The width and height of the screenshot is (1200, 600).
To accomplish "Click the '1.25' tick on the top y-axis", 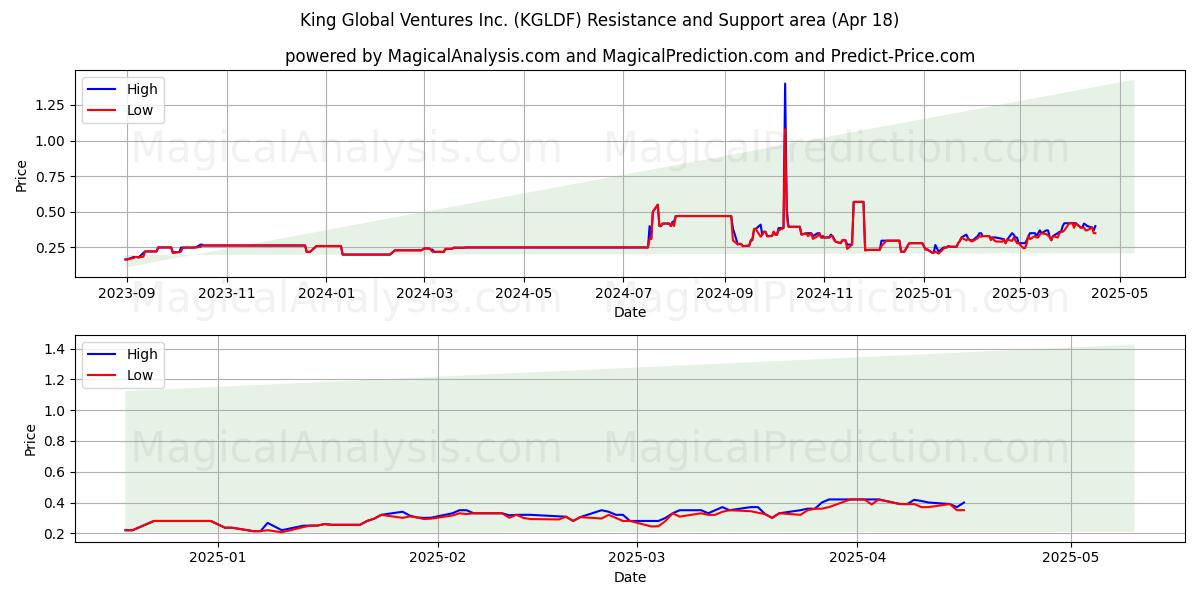I will tap(52, 105).
